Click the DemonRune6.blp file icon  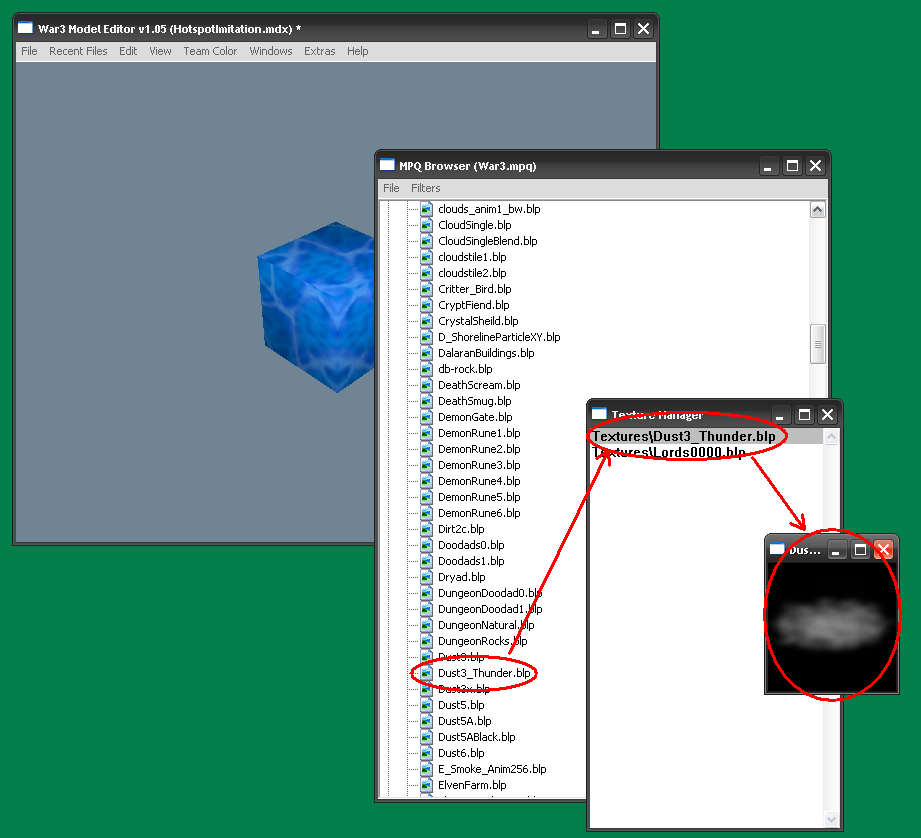pos(427,513)
